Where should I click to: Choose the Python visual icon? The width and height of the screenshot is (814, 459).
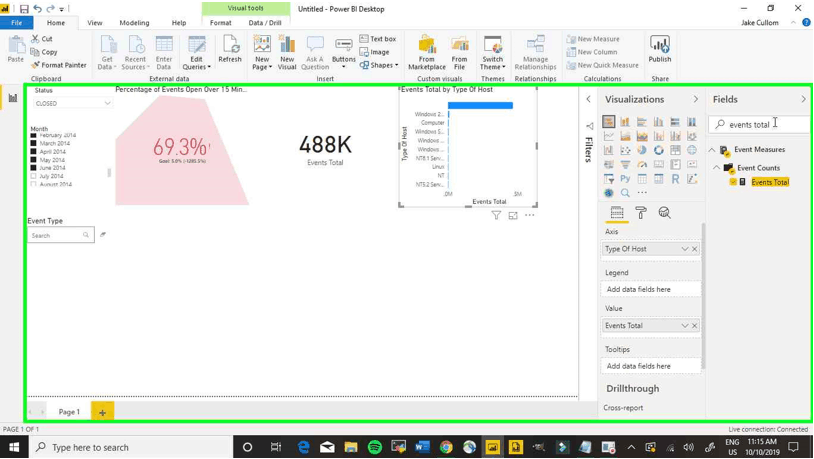(625, 179)
